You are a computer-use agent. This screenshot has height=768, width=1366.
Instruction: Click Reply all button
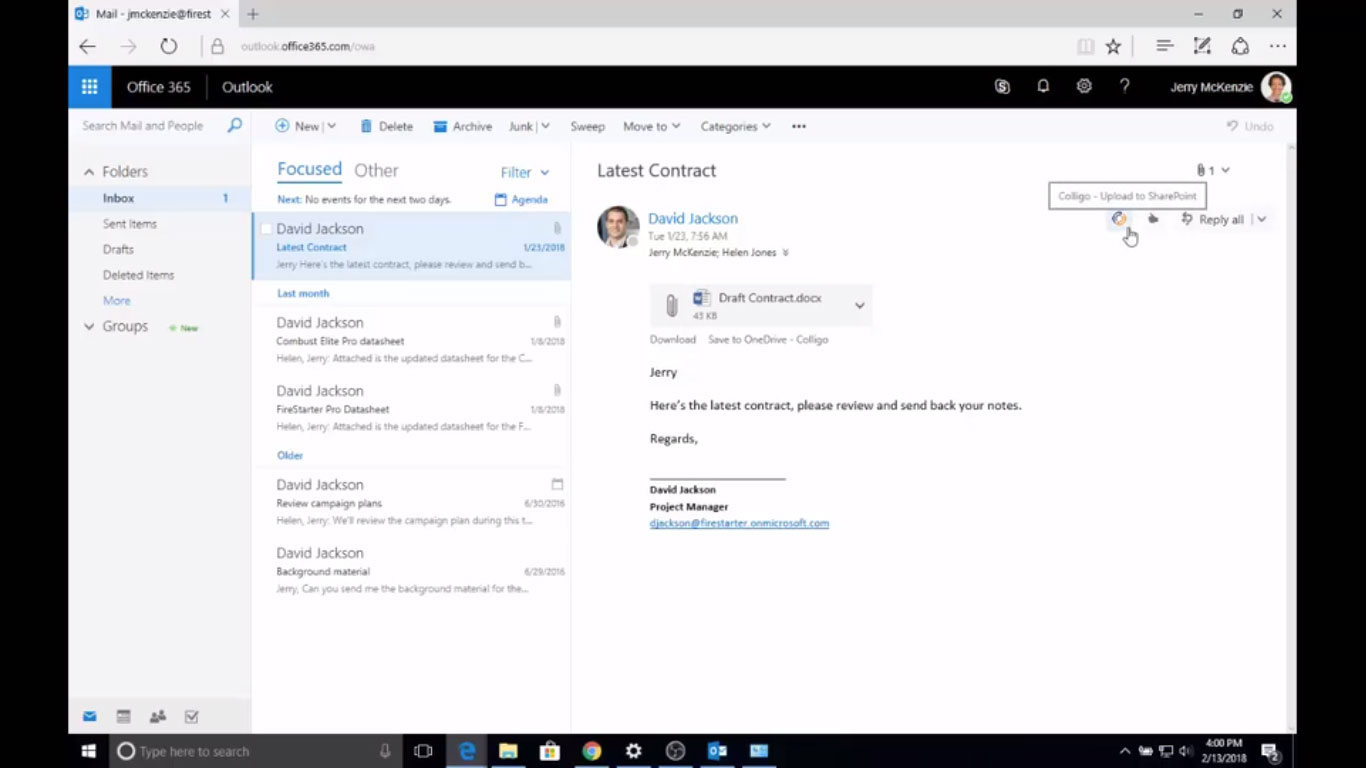point(1212,219)
